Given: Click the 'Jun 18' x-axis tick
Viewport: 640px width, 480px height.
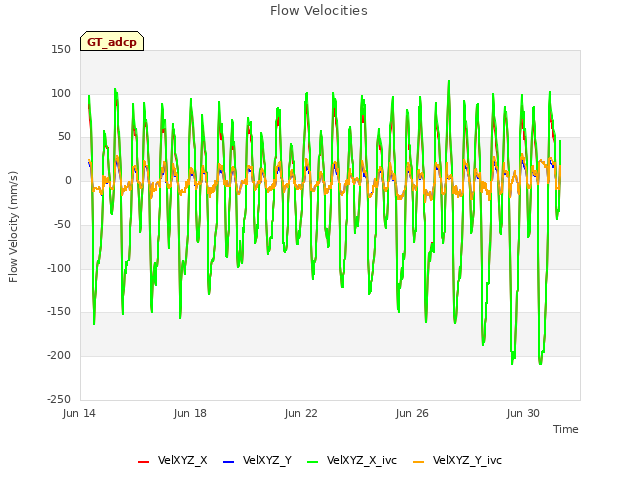Looking at the screenshot, I should point(190,413).
